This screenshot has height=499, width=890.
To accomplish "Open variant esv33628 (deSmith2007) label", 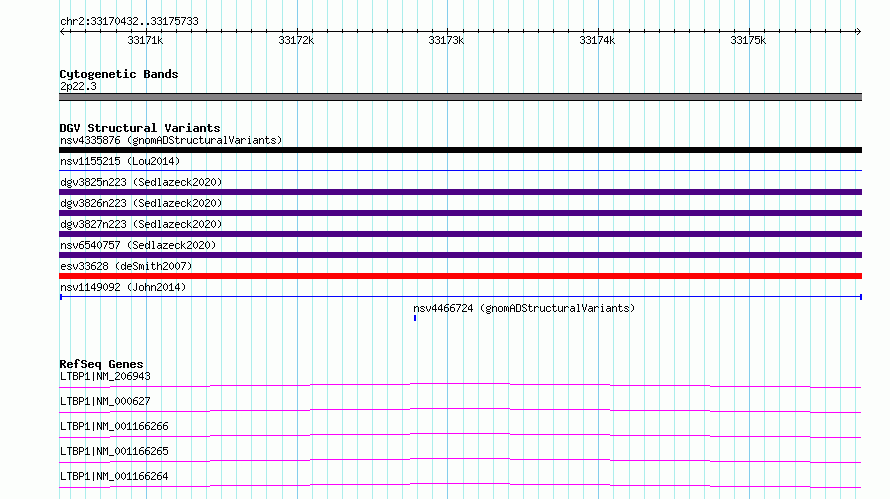I will click(x=126, y=266).
